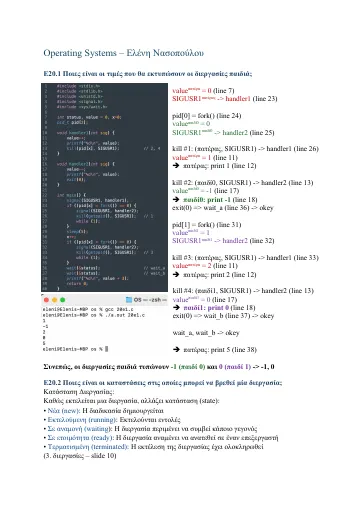Click the text 'πατέρας: print 1 (line 12)'
Screen dimensions: 360x510
point(220,166)
